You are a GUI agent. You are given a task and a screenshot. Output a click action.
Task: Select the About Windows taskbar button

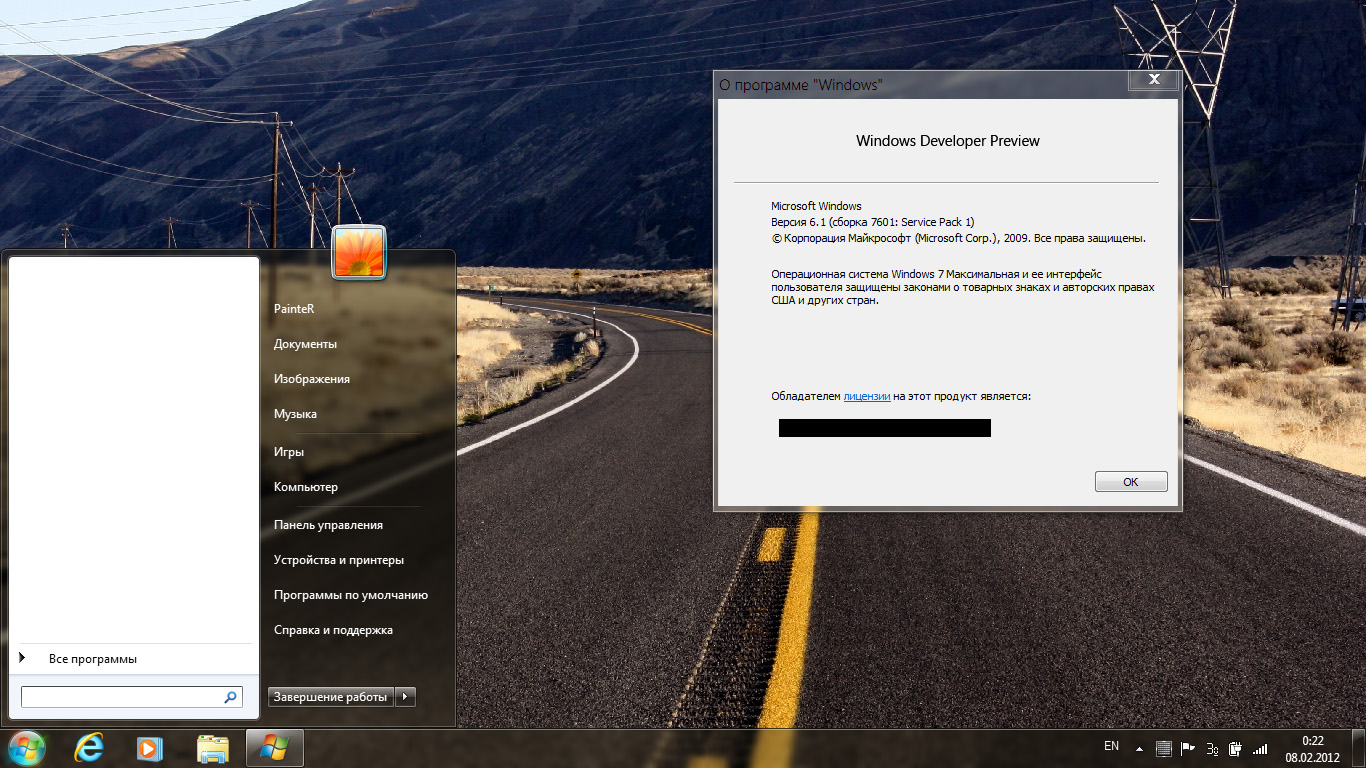click(274, 748)
